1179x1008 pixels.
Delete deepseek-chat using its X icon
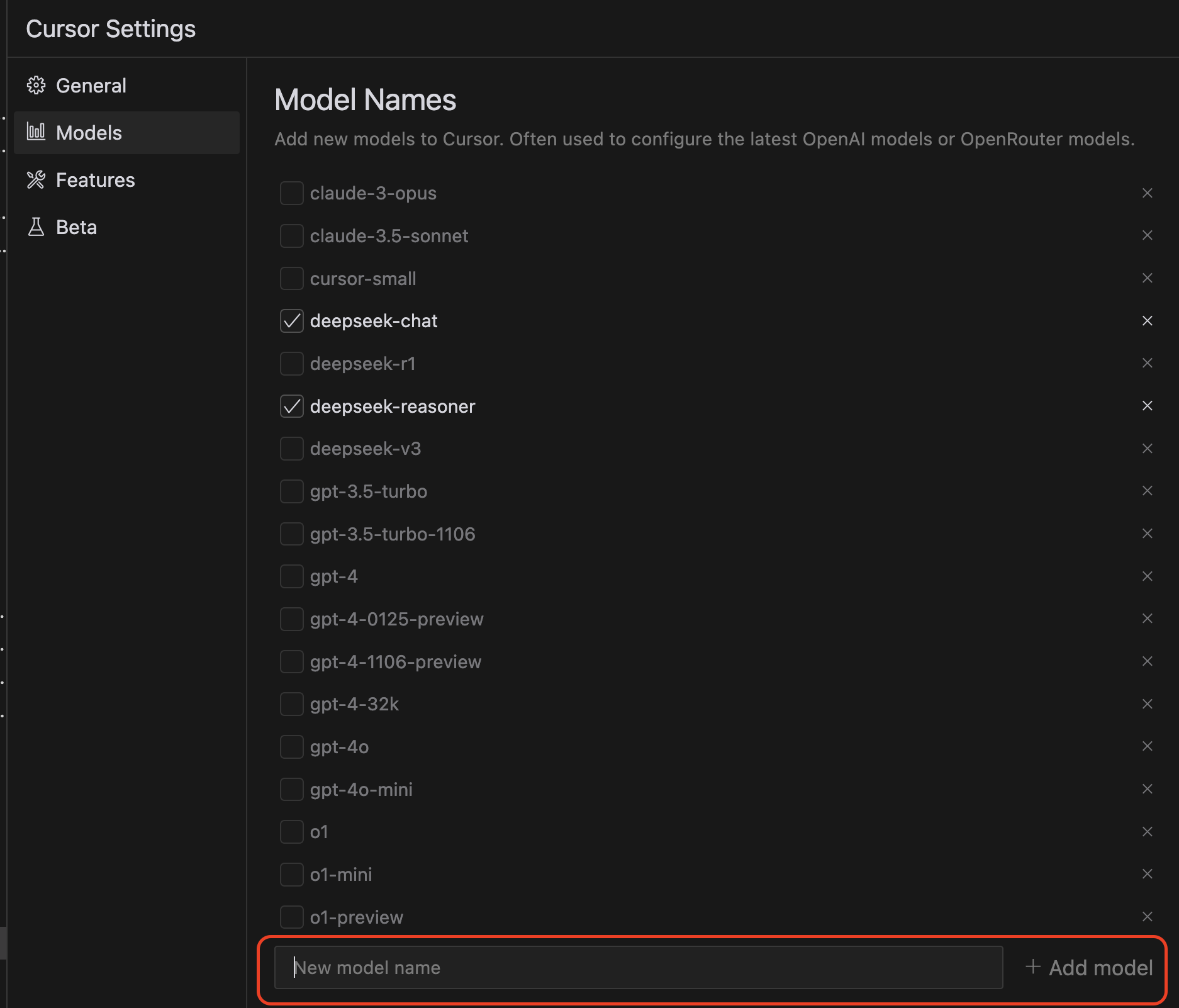pos(1147,321)
